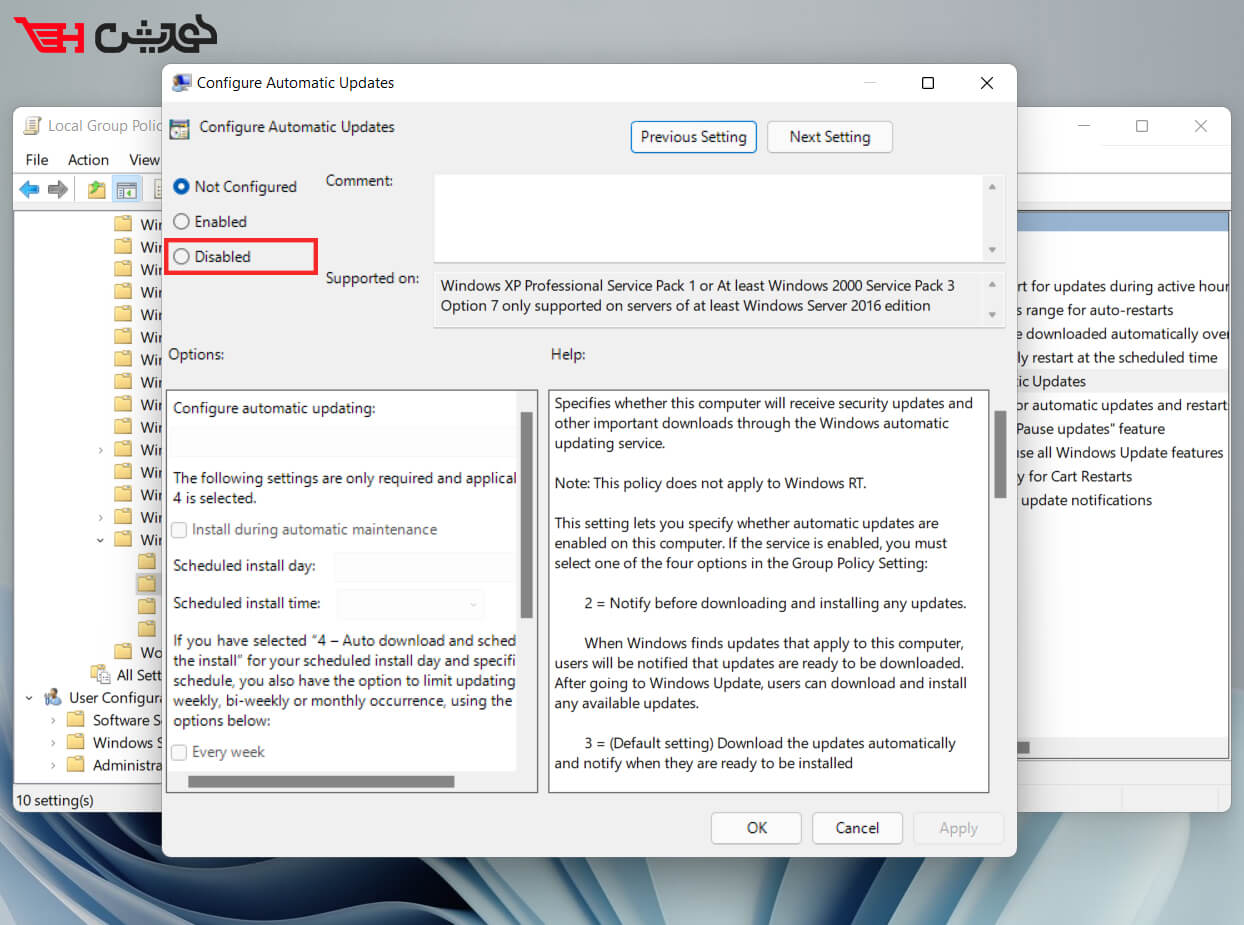Check the Every week option
The width and height of the screenshot is (1244, 925).
click(x=178, y=752)
